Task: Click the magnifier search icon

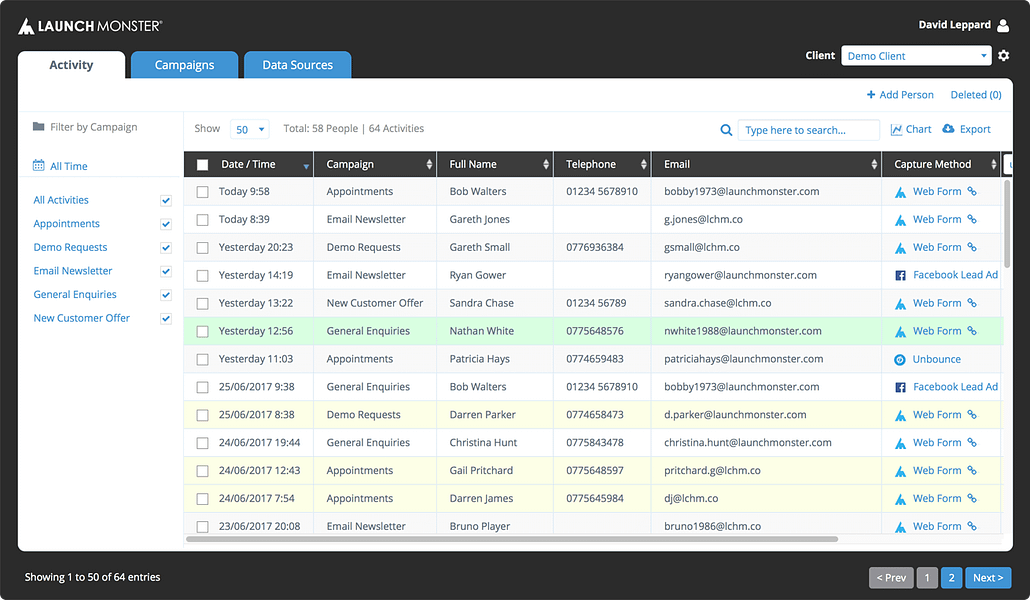Action: coord(726,130)
